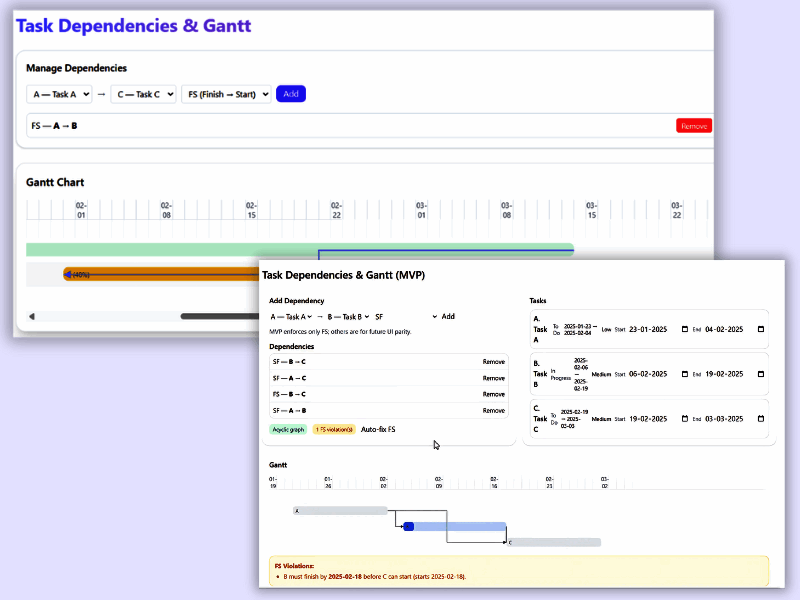Screen dimensions: 800x600
Task: Open calendar picker for Task A end date
Action: click(760, 329)
